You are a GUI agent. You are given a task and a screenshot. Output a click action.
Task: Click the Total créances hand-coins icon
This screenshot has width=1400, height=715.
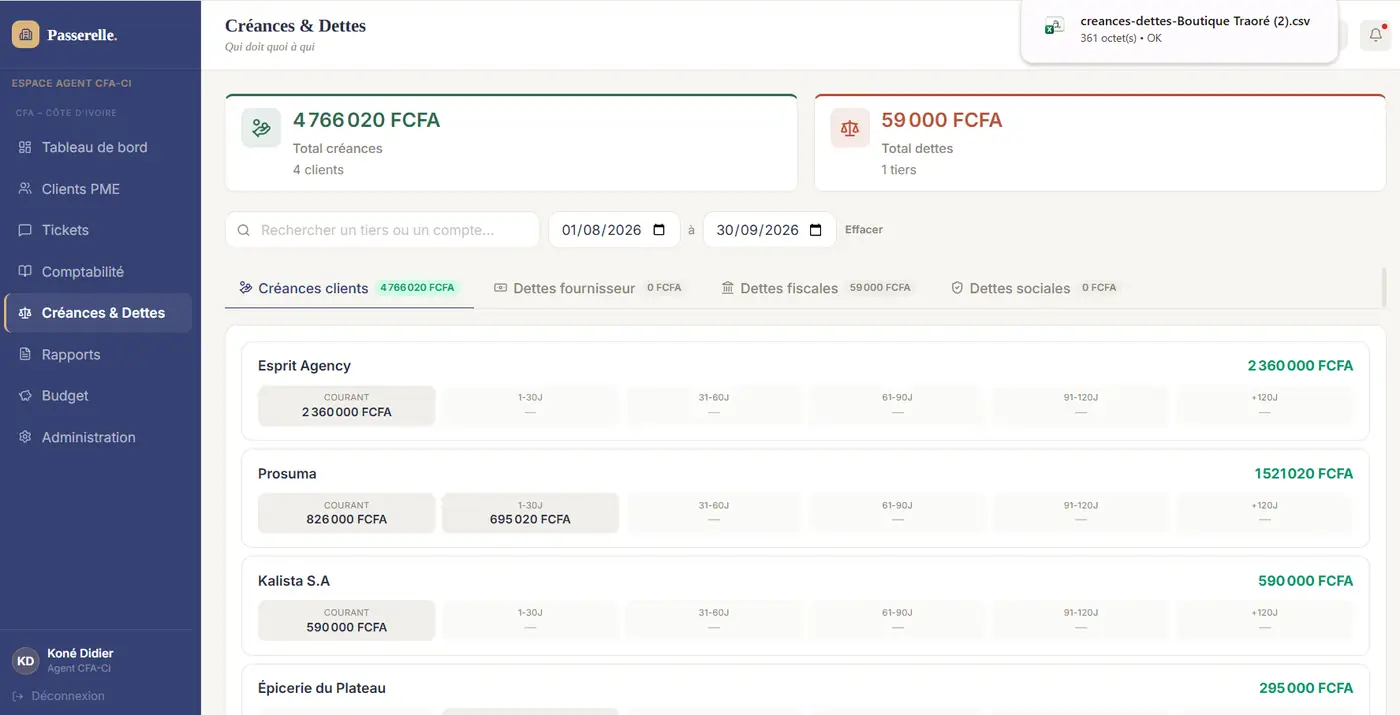(261, 129)
